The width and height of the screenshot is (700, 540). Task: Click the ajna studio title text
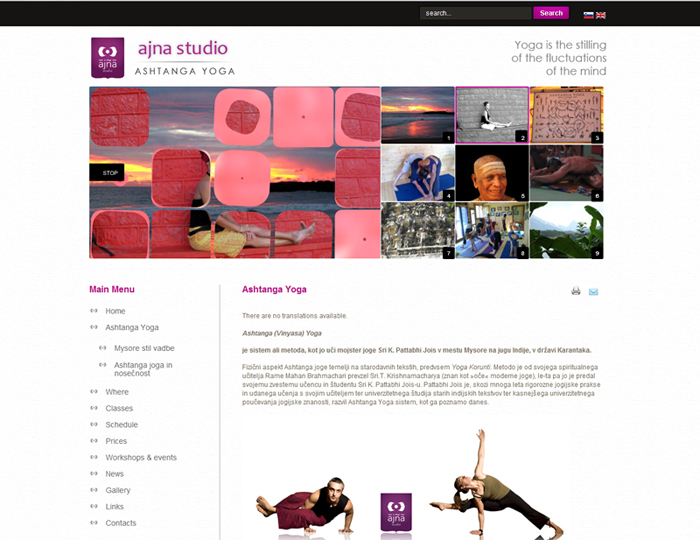coord(183,49)
